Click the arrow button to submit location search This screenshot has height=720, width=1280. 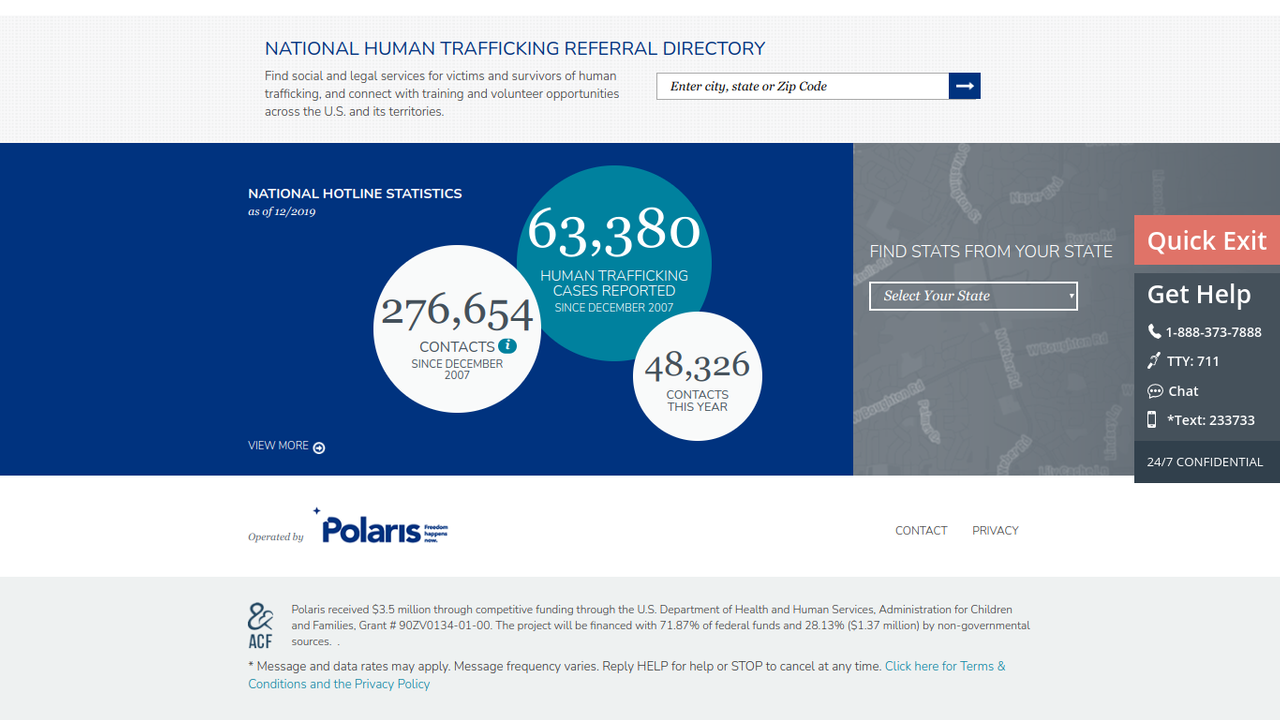pyautogui.click(x=964, y=86)
